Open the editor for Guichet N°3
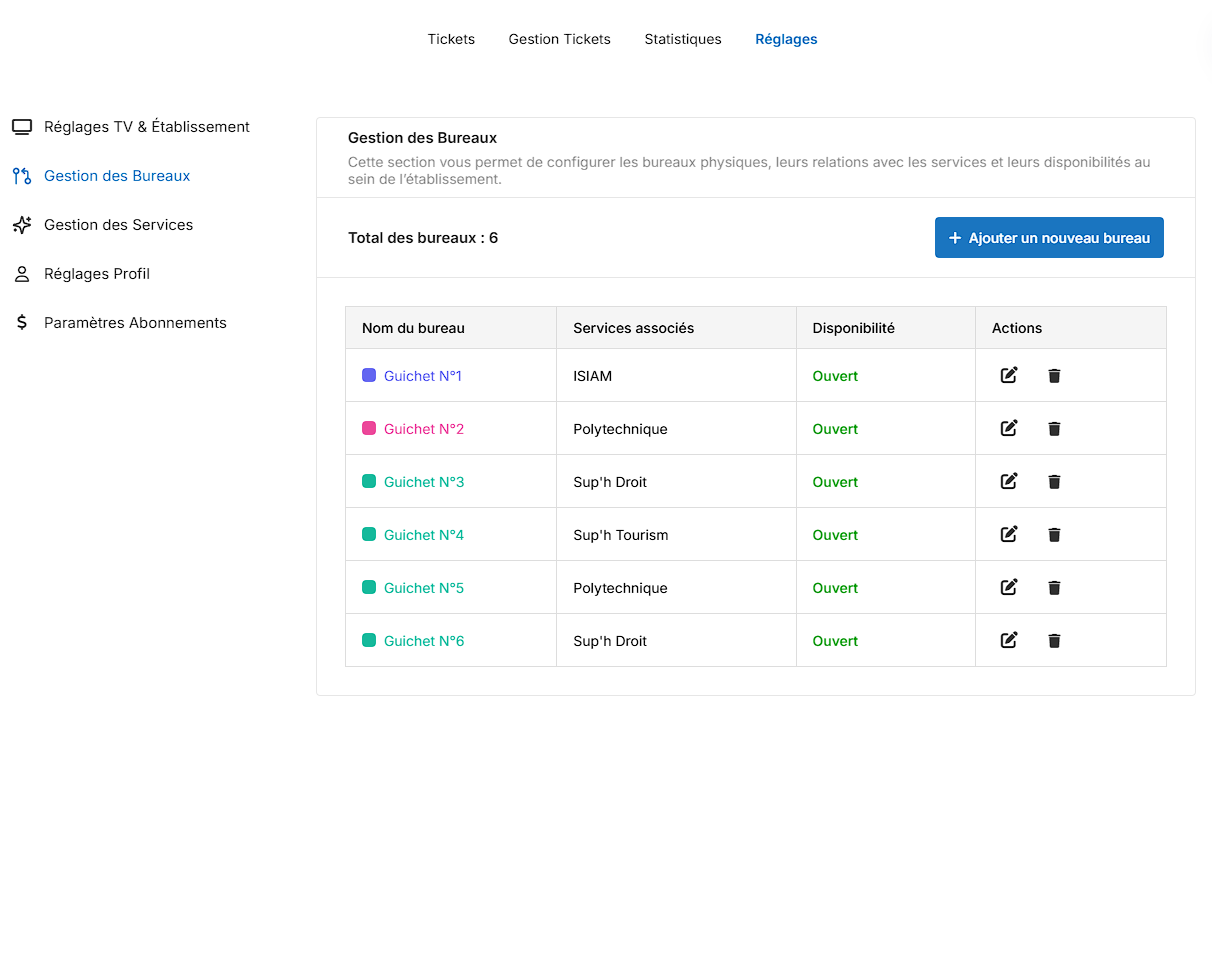The image size is (1212, 958). point(1009,481)
